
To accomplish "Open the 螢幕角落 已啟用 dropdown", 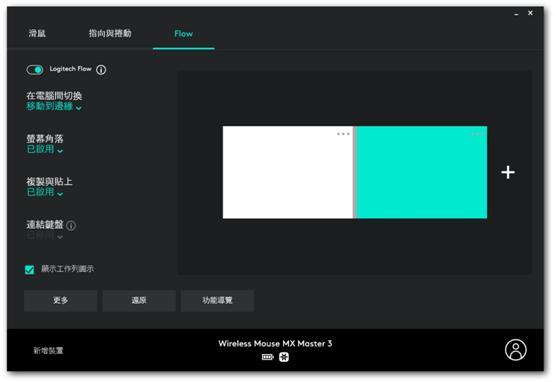I will pyautogui.click(x=45, y=149).
